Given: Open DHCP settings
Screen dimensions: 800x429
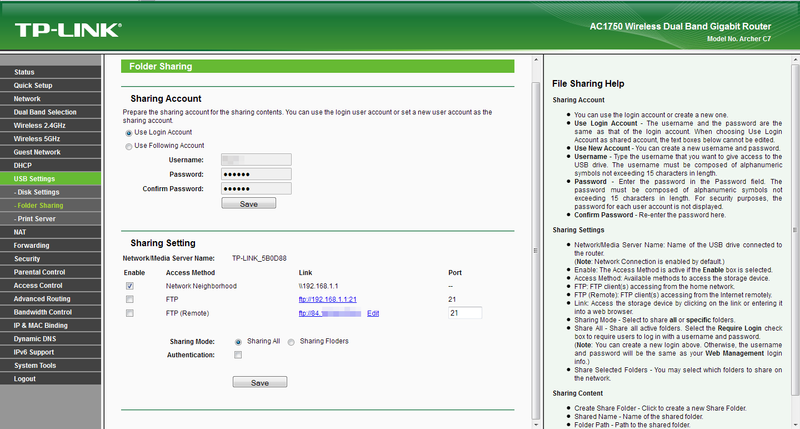Looking at the screenshot, I should (51, 165).
